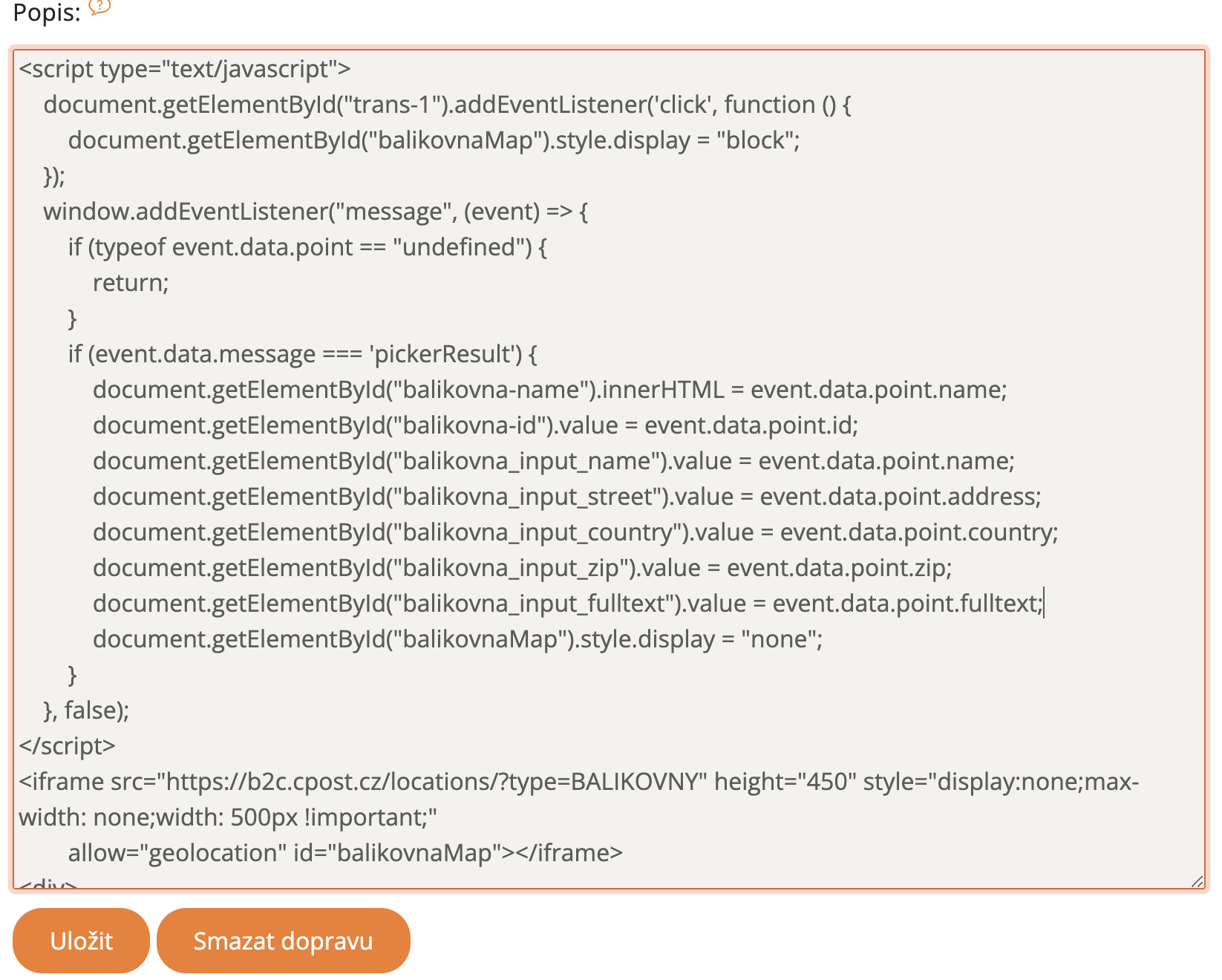Viewport: 1222px width, 980px height.
Task: Click the balikovna-id value line
Action: coord(475,425)
